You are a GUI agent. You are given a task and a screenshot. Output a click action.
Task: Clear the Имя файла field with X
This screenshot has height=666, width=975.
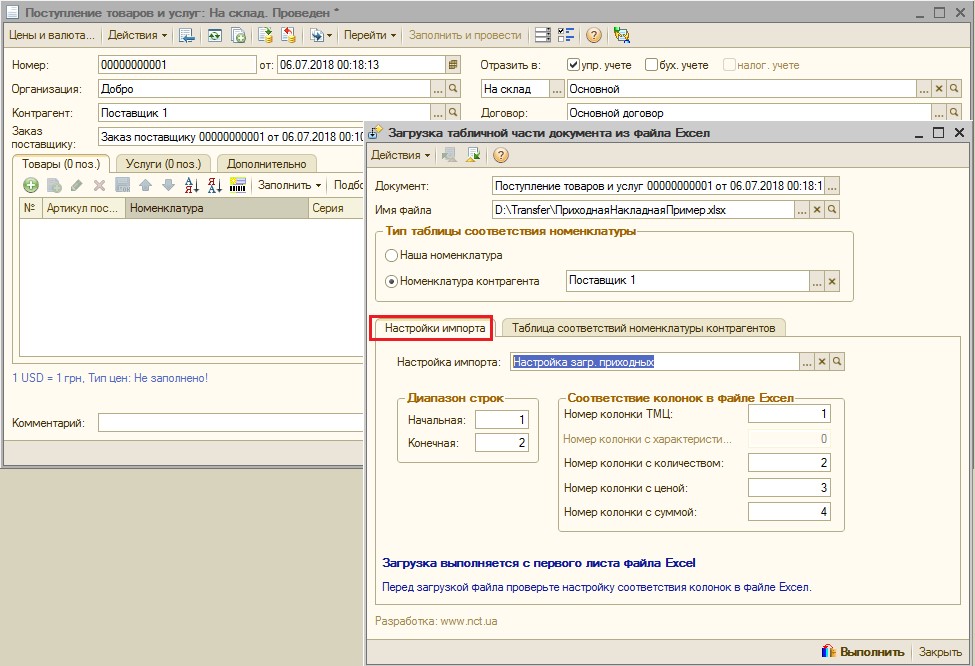click(817, 210)
